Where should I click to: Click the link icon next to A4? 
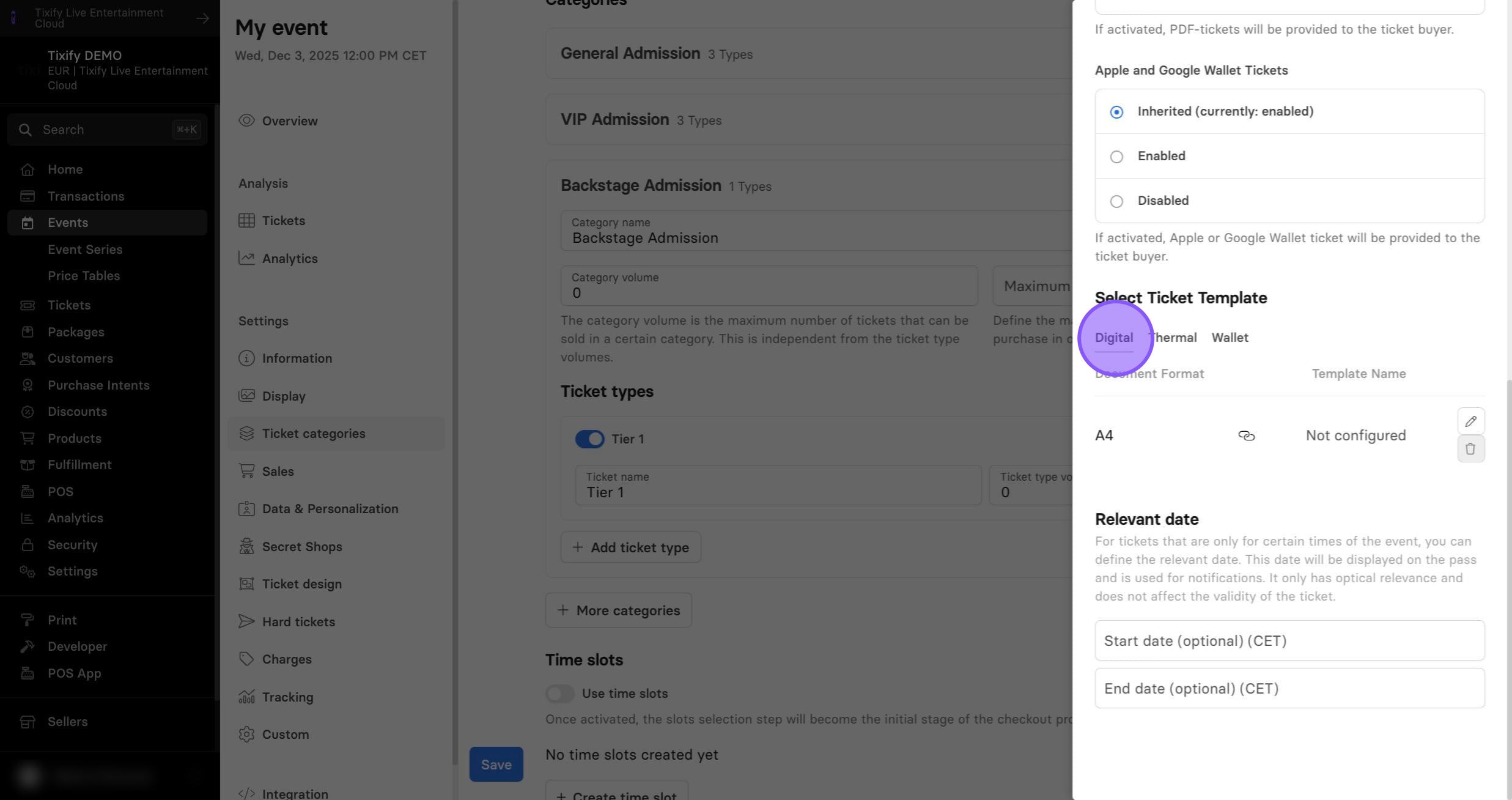1246,435
